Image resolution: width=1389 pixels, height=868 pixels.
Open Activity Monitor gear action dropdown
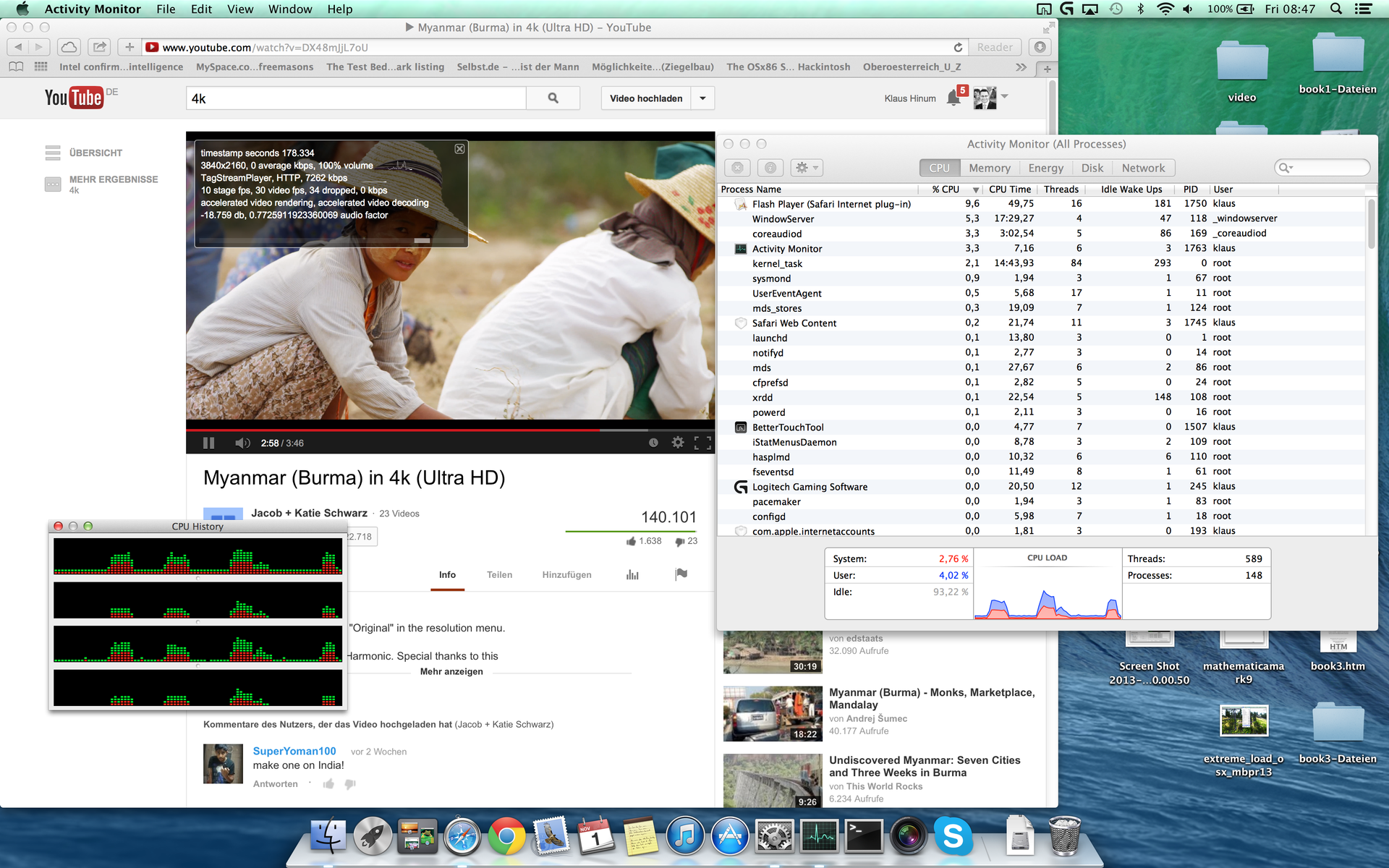(807, 168)
